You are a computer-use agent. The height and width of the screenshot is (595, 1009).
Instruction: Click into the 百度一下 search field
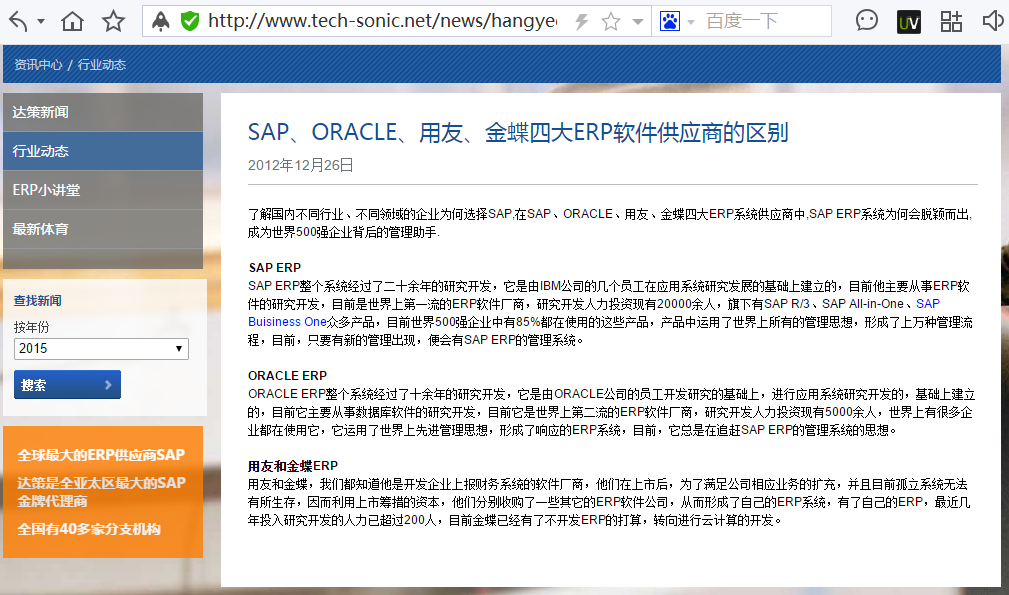click(x=760, y=21)
